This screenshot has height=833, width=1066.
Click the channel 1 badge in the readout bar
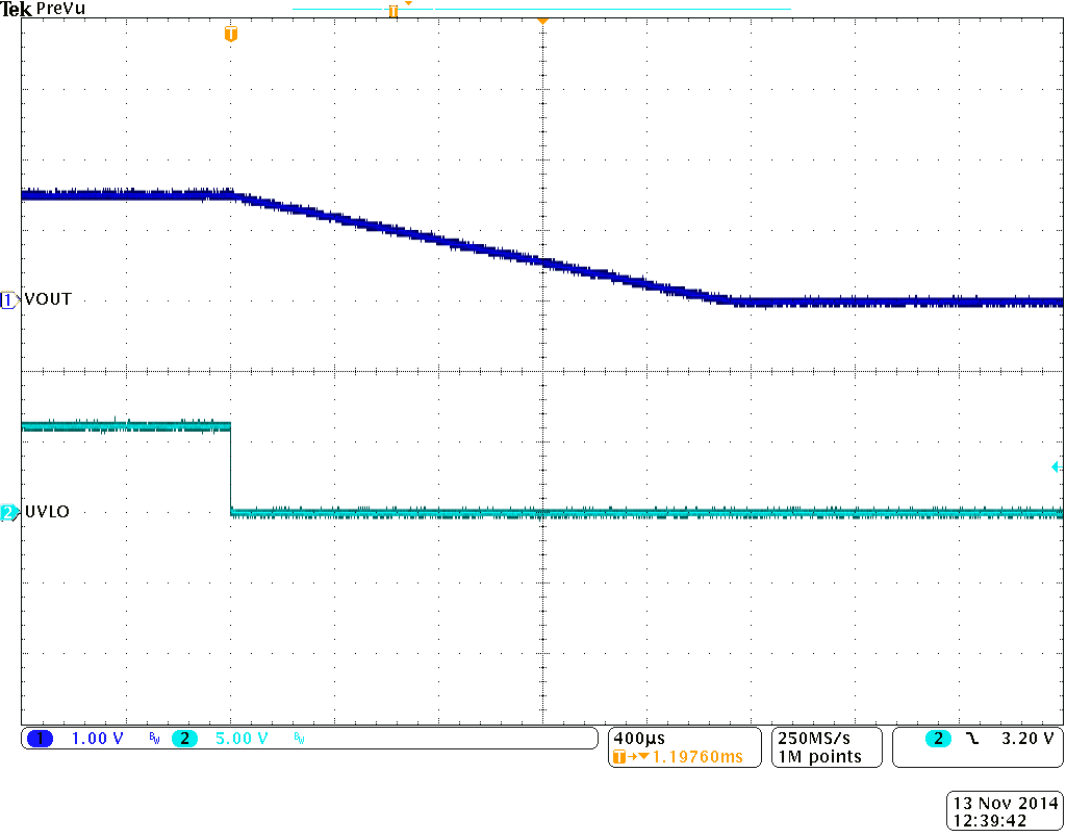41,739
